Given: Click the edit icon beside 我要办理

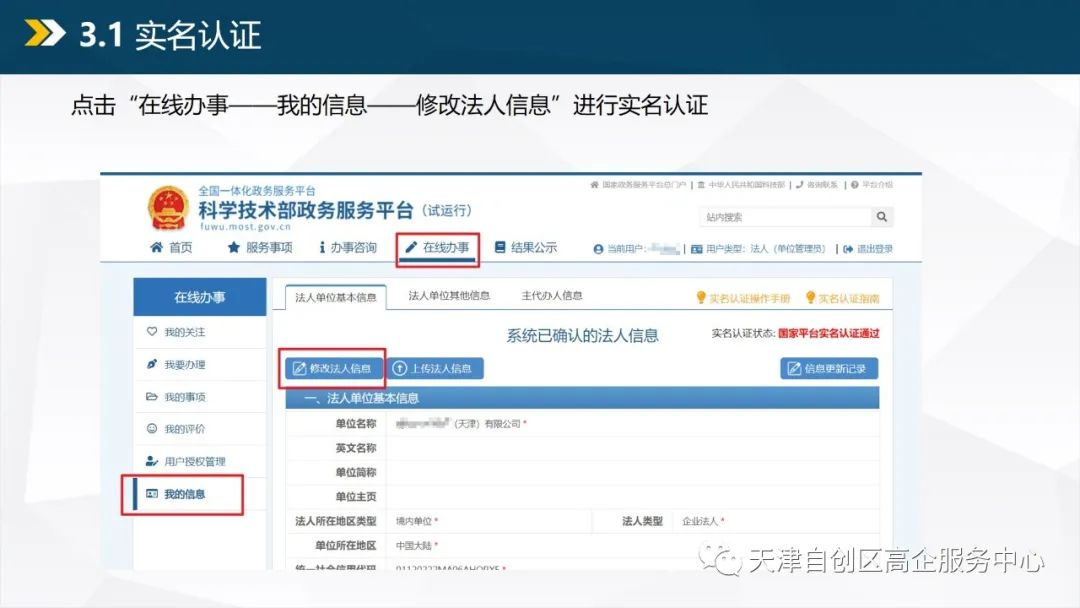Looking at the screenshot, I should pos(152,364).
